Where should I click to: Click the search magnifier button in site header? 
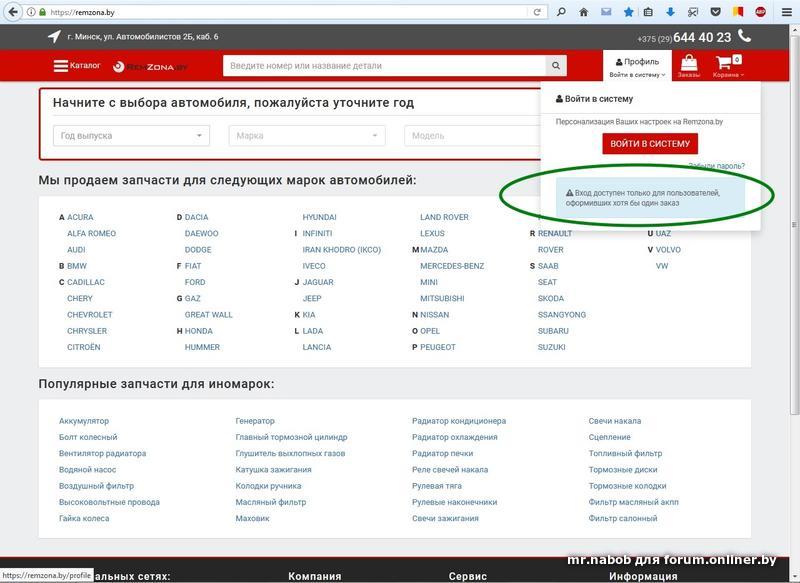point(555,66)
